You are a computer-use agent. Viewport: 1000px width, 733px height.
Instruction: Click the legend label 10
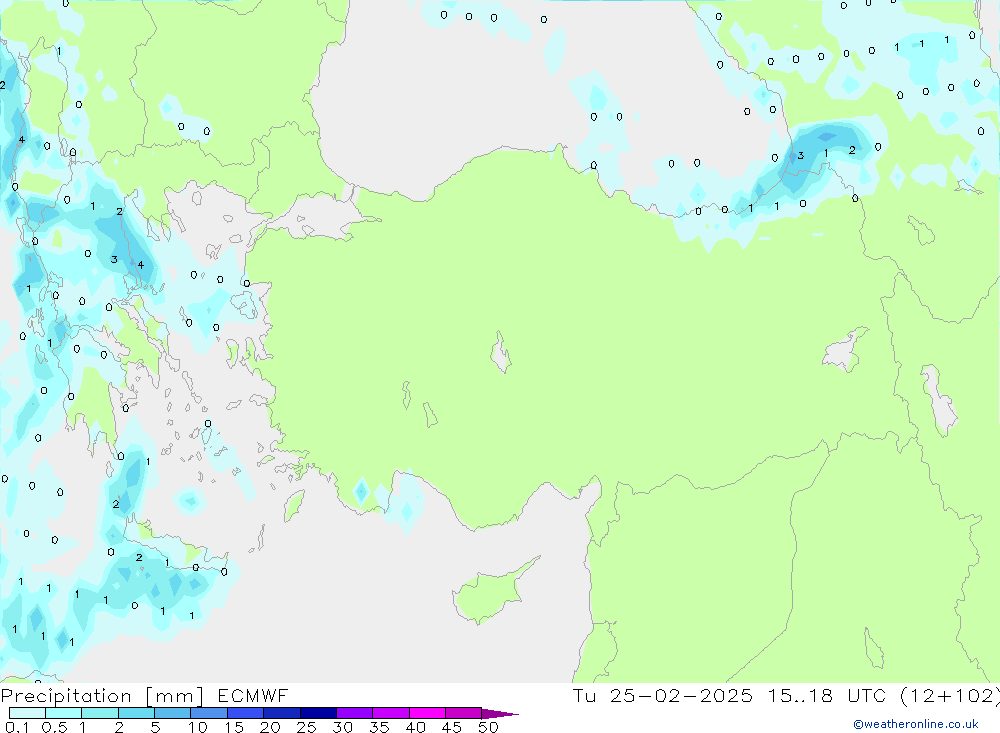point(198,727)
